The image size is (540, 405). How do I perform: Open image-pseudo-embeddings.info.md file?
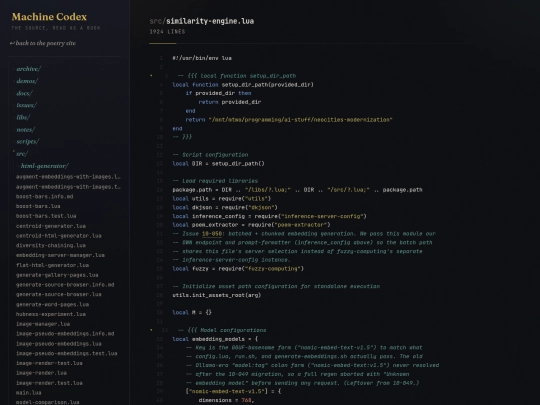coord(65,333)
